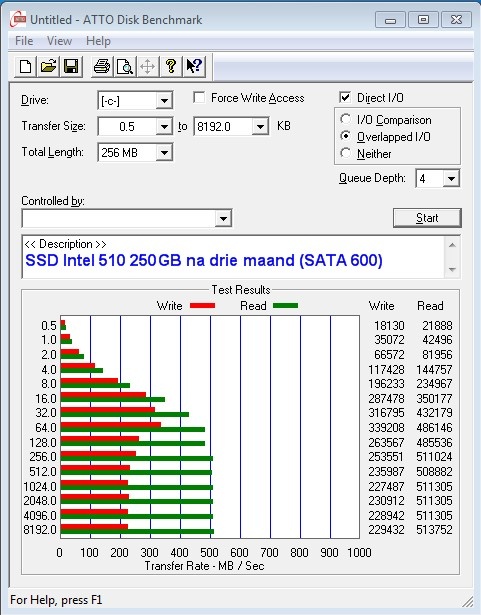Minimize the ATTO Disk Benchmark window
481x615 pixels.
[x=390, y=20]
